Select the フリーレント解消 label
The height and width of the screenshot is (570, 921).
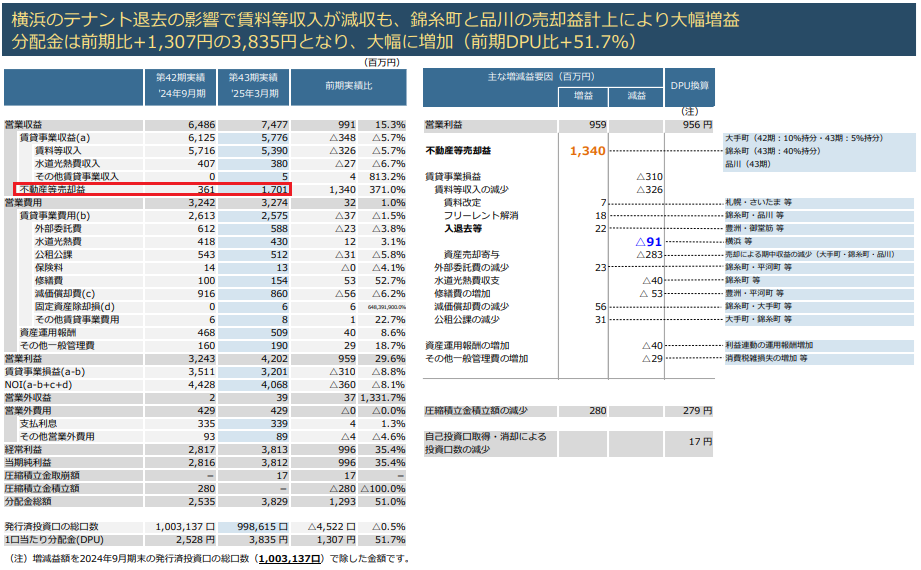pyautogui.click(x=481, y=216)
